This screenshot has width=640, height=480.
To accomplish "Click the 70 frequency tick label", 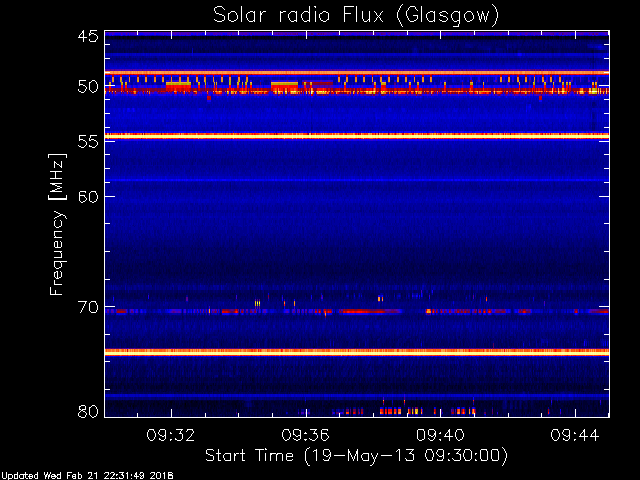I will click(89, 307).
